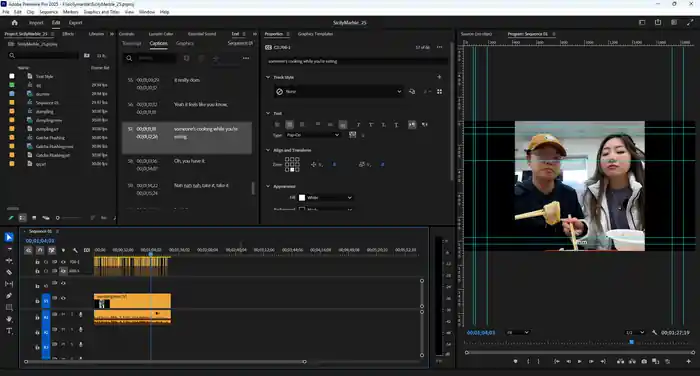Open playback resolution dropdown
This screenshot has height=376, width=700.
635,332
